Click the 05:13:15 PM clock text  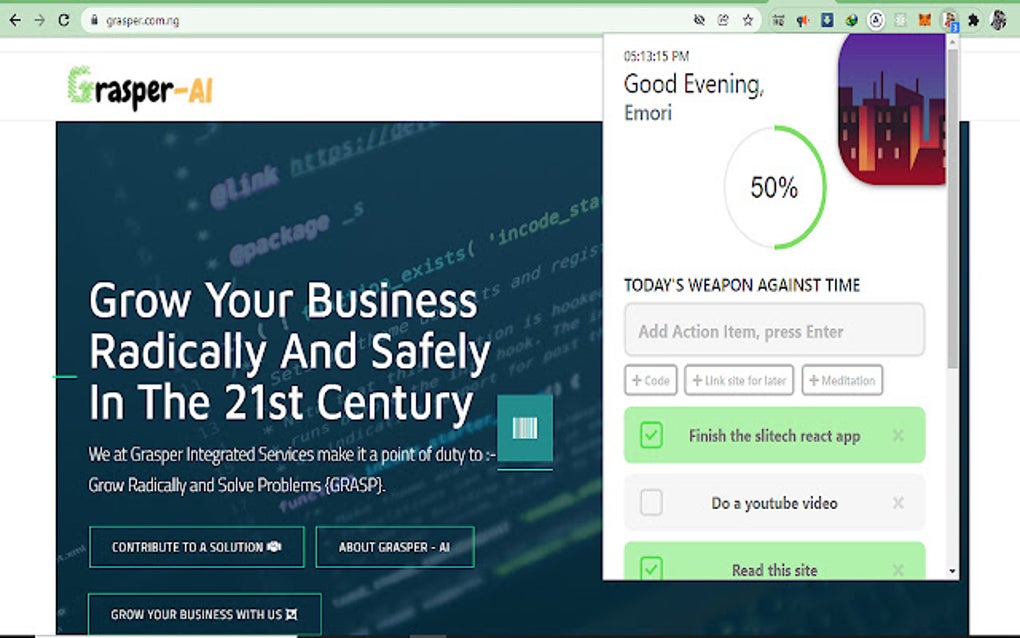click(656, 56)
